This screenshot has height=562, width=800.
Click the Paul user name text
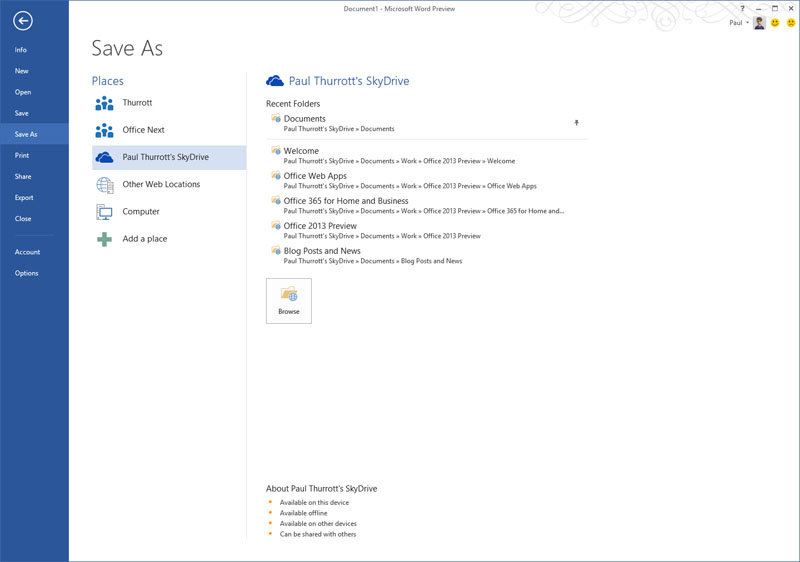(x=736, y=22)
